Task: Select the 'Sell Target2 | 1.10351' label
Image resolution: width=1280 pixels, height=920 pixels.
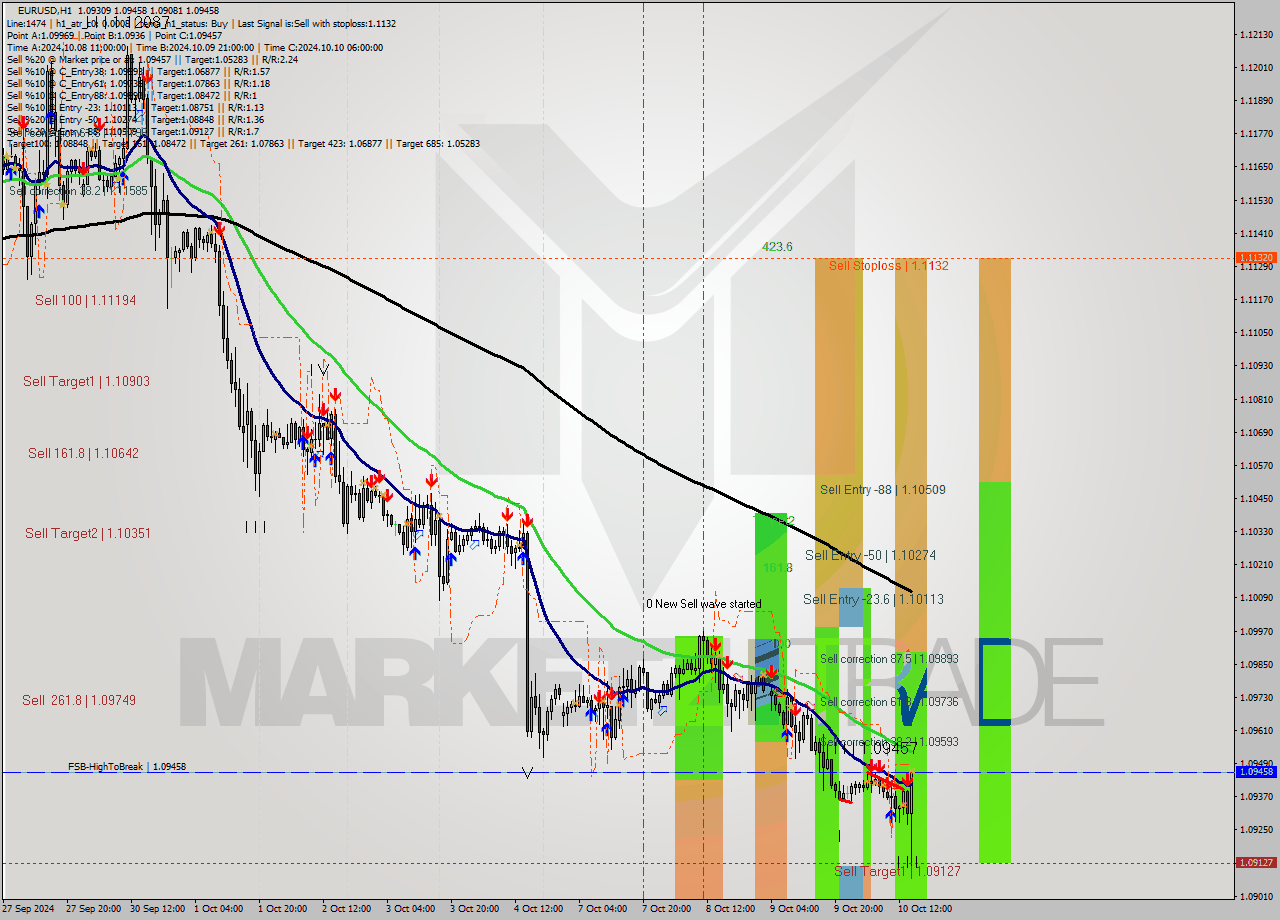Action: [88, 533]
